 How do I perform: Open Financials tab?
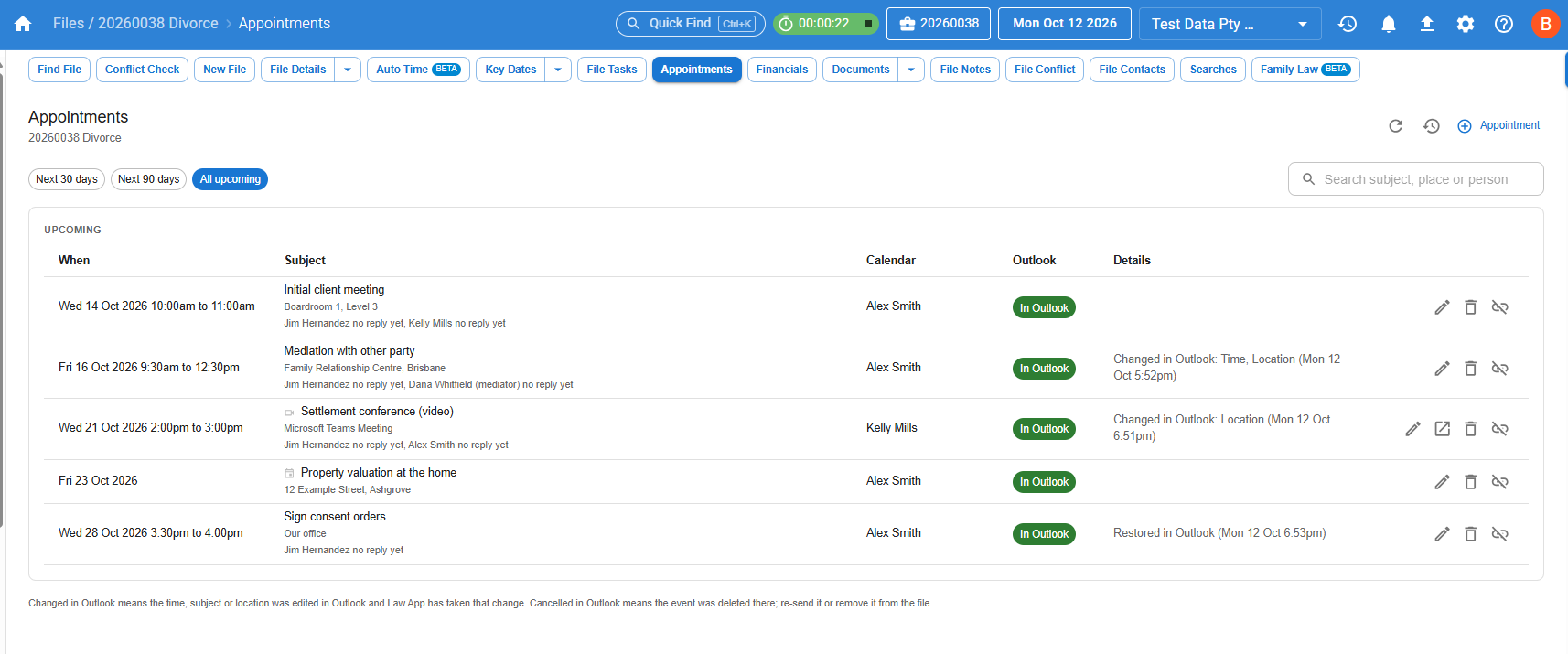coord(782,70)
